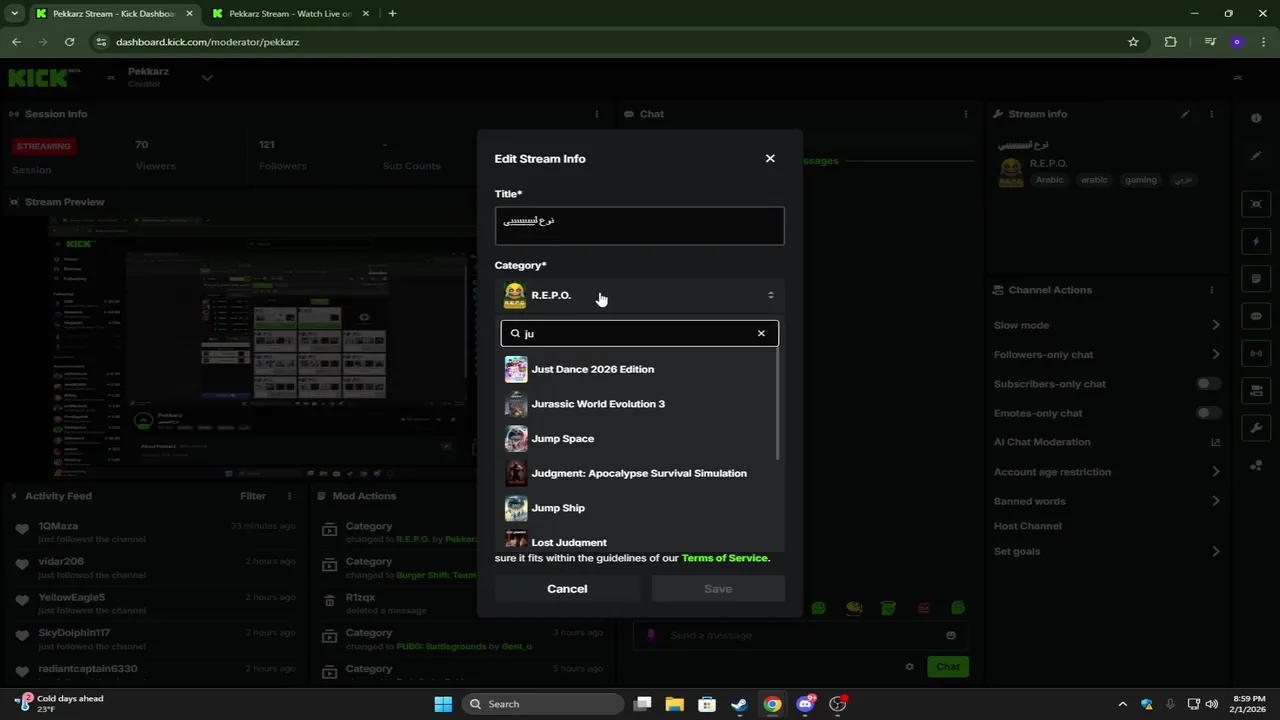Open Chat panel options menu
1280x720 pixels.
967,114
